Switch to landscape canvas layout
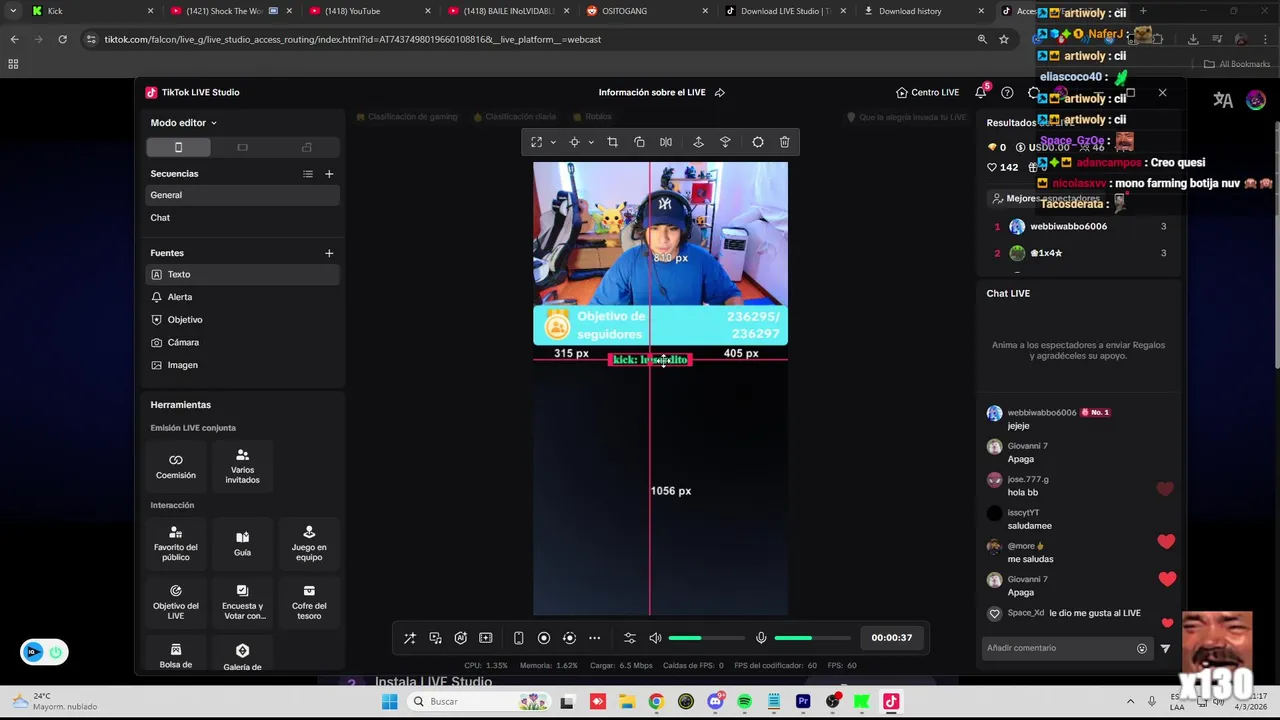The image size is (1280, 720). [242, 147]
